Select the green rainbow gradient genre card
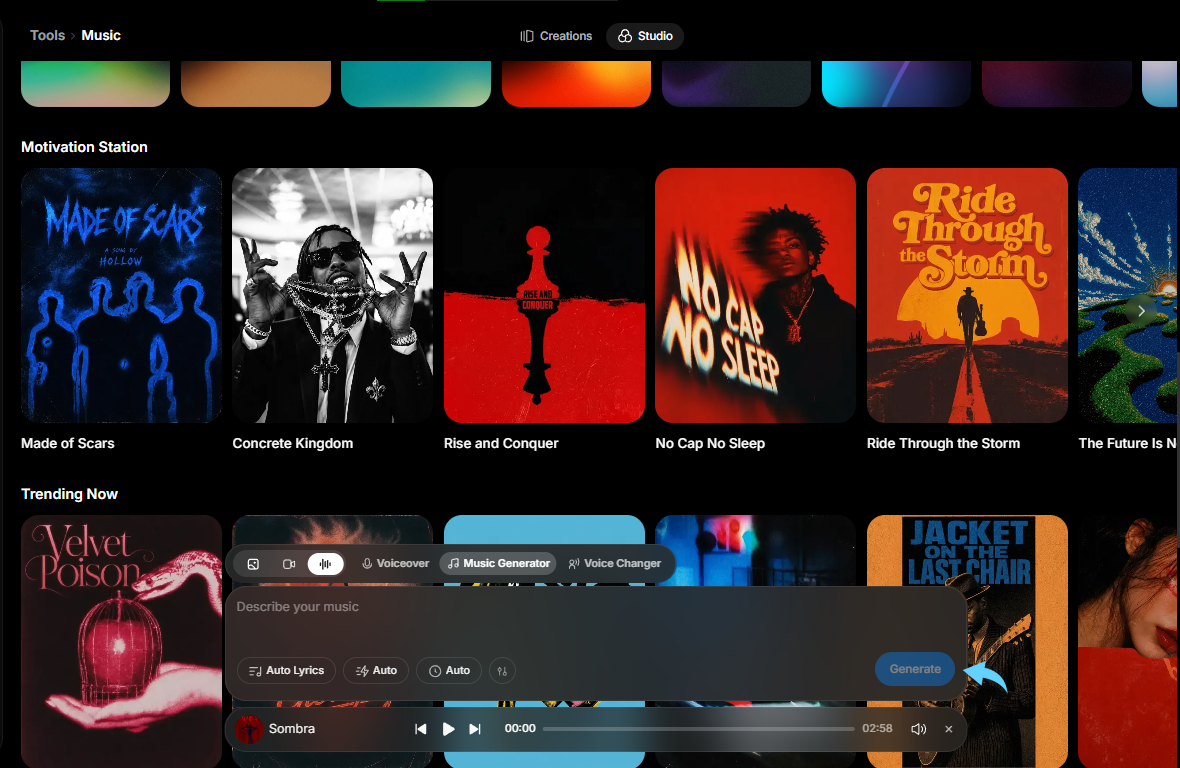This screenshot has width=1180, height=768. click(96, 83)
